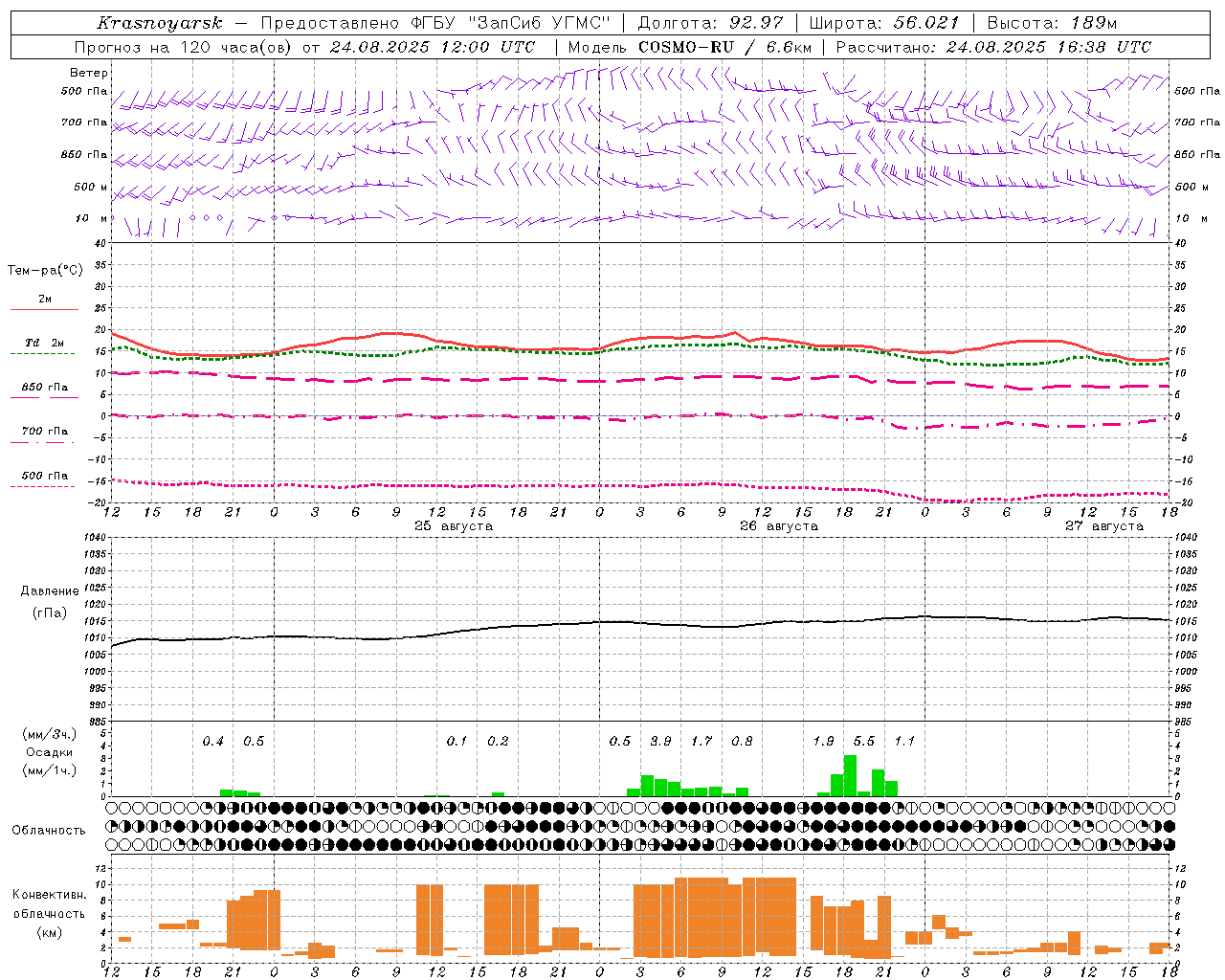Image resolution: width=1225 pixels, height=980 pixels.
Task: Click the 1.9 precipitation total value
Action: pyautogui.click(x=823, y=742)
